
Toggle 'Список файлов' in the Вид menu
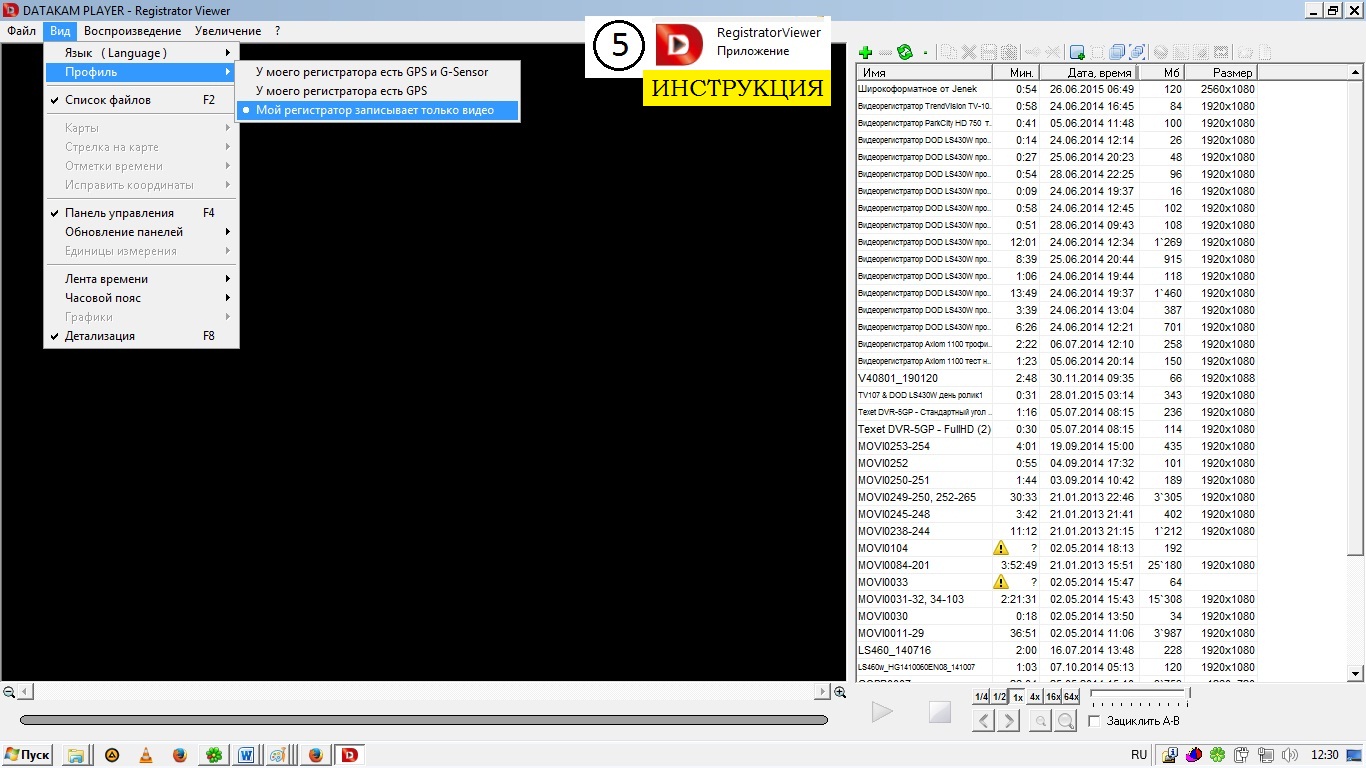coord(108,100)
